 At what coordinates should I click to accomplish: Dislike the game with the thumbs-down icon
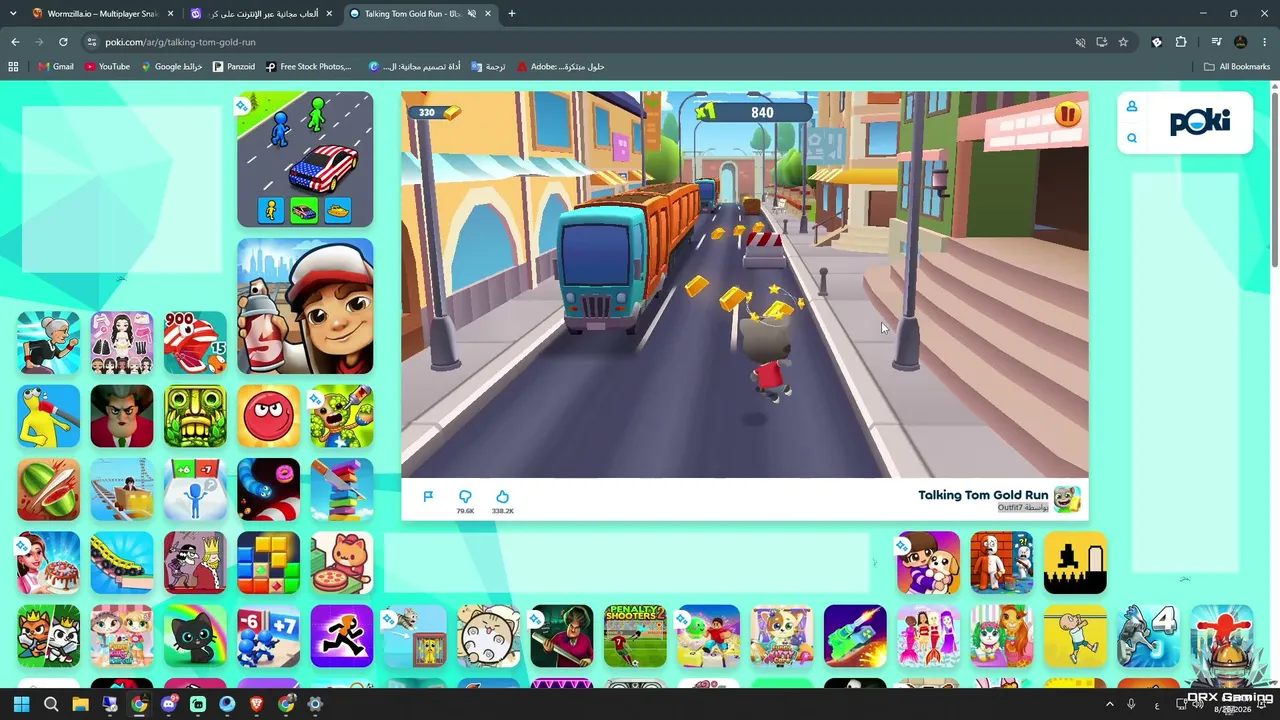coord(465,497)
